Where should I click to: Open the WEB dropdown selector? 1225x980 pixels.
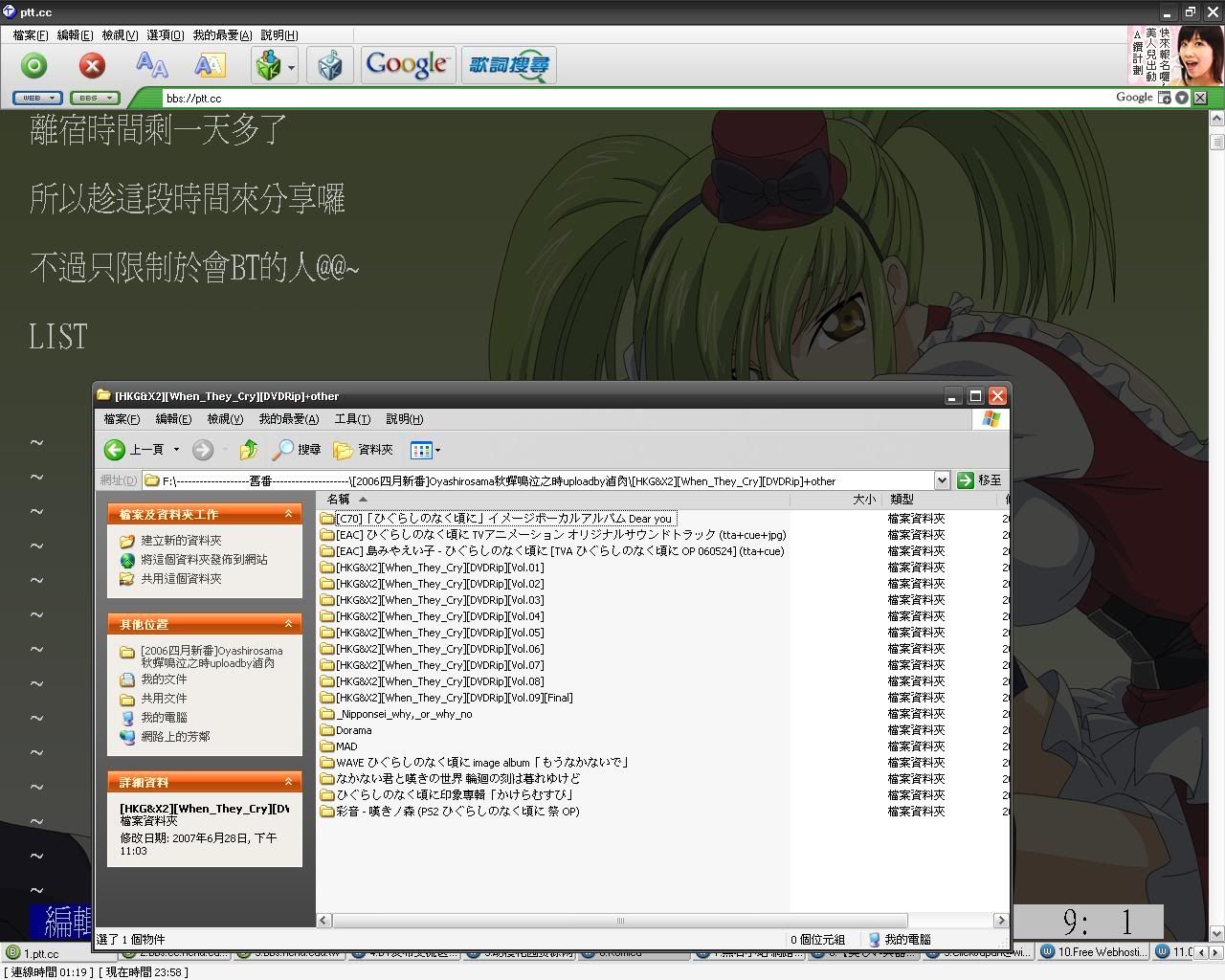click(37, 98)
